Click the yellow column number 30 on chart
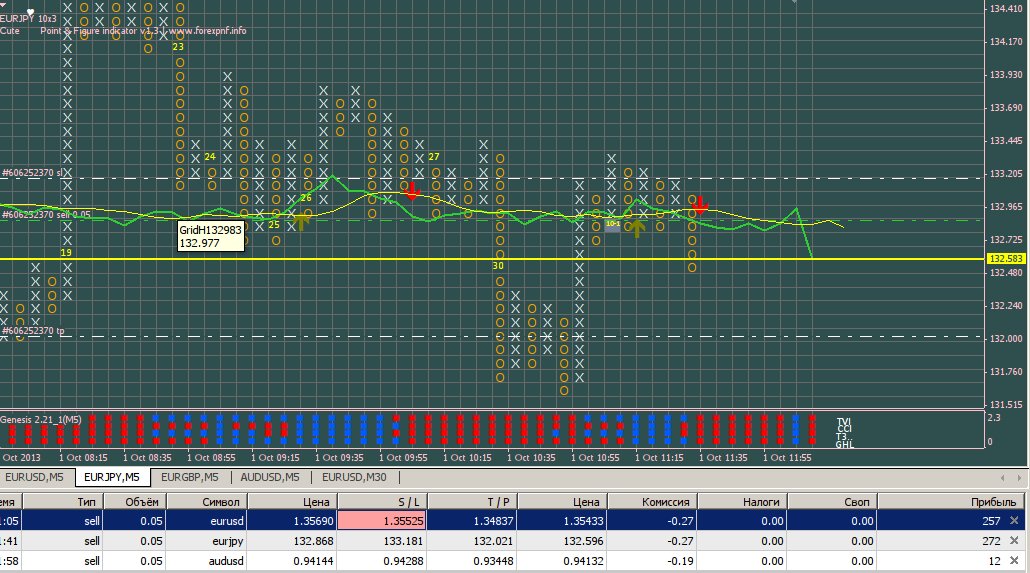 [498, 265]
